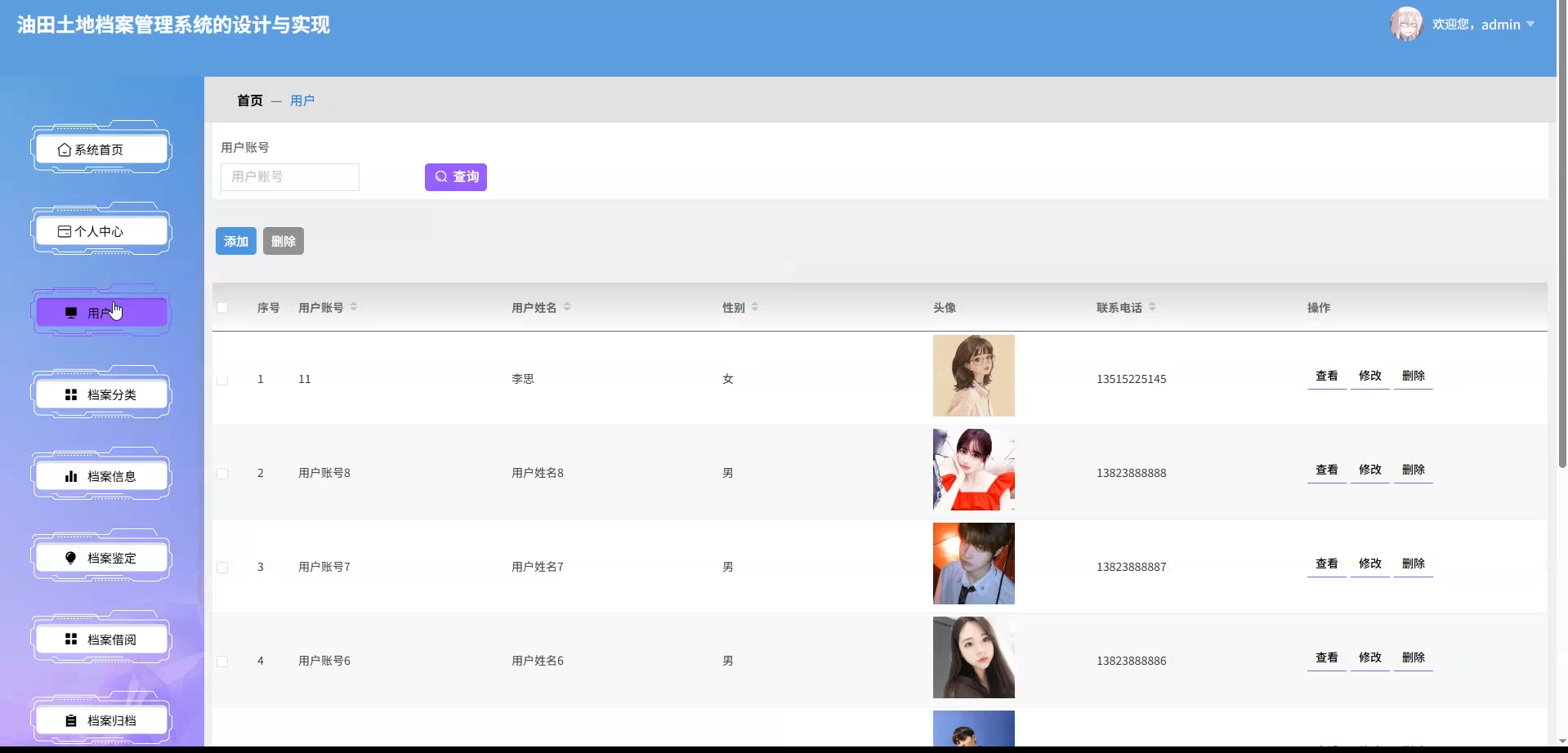1568x753 pixels.
Task: Click 首页 in the breadcrumb
Action: [x=250, y=100]
